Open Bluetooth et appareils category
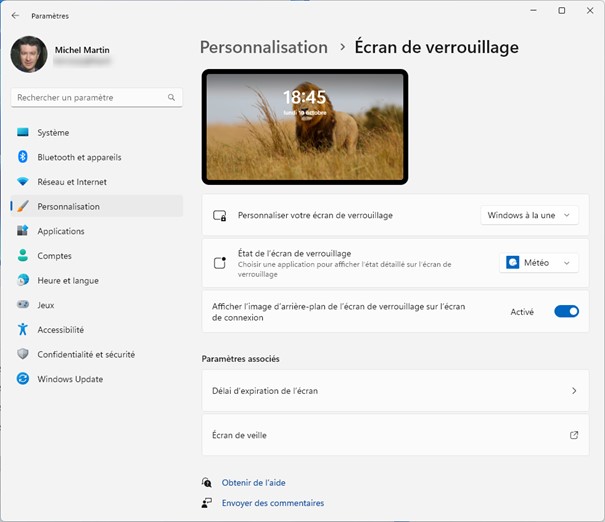Image resolution: width=605 pixels, height=522 pixels. point(96,157)
